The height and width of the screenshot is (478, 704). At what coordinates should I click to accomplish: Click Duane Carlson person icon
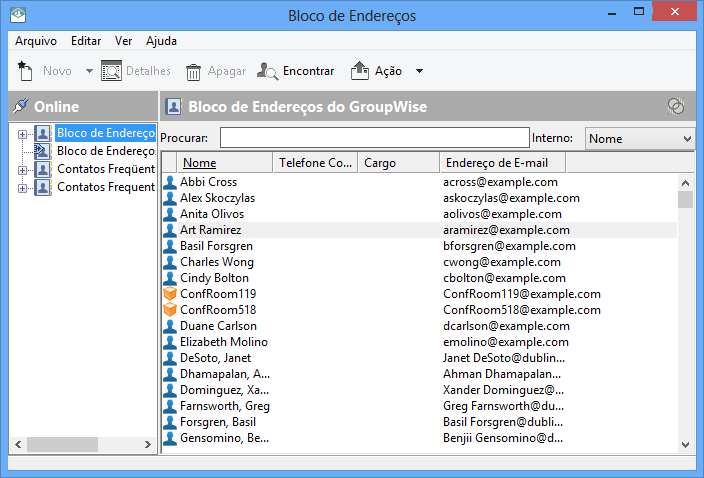(x=170, y=326)
